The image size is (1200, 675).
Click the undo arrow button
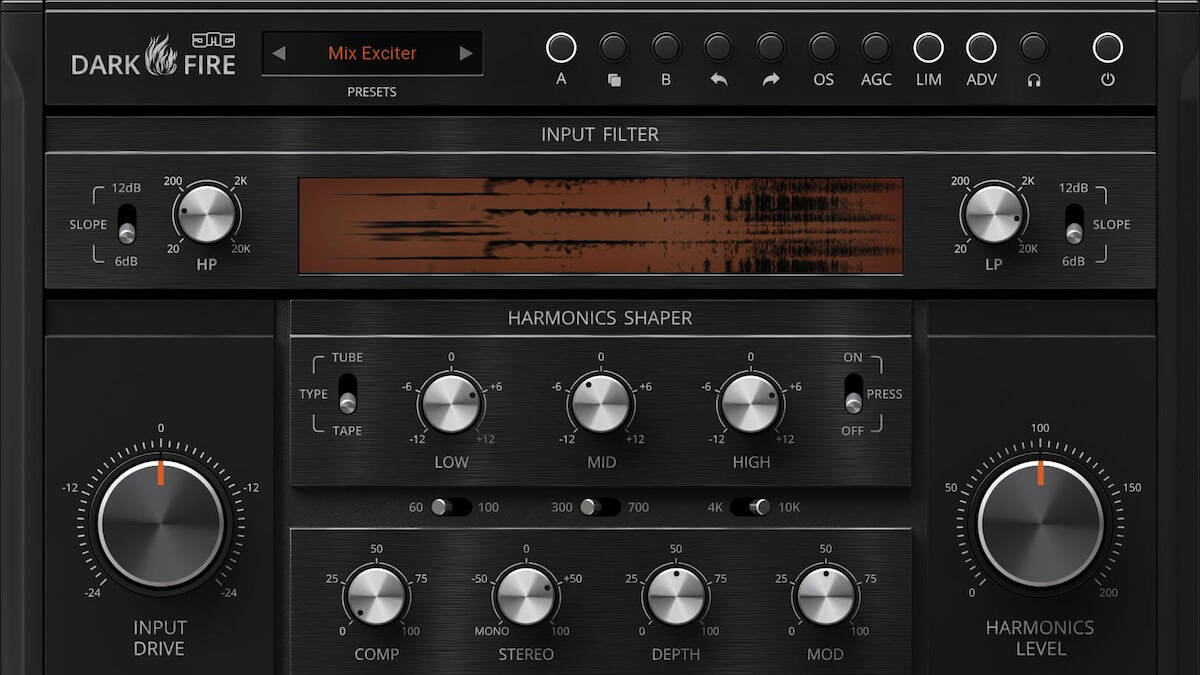(x=718, y=48)
